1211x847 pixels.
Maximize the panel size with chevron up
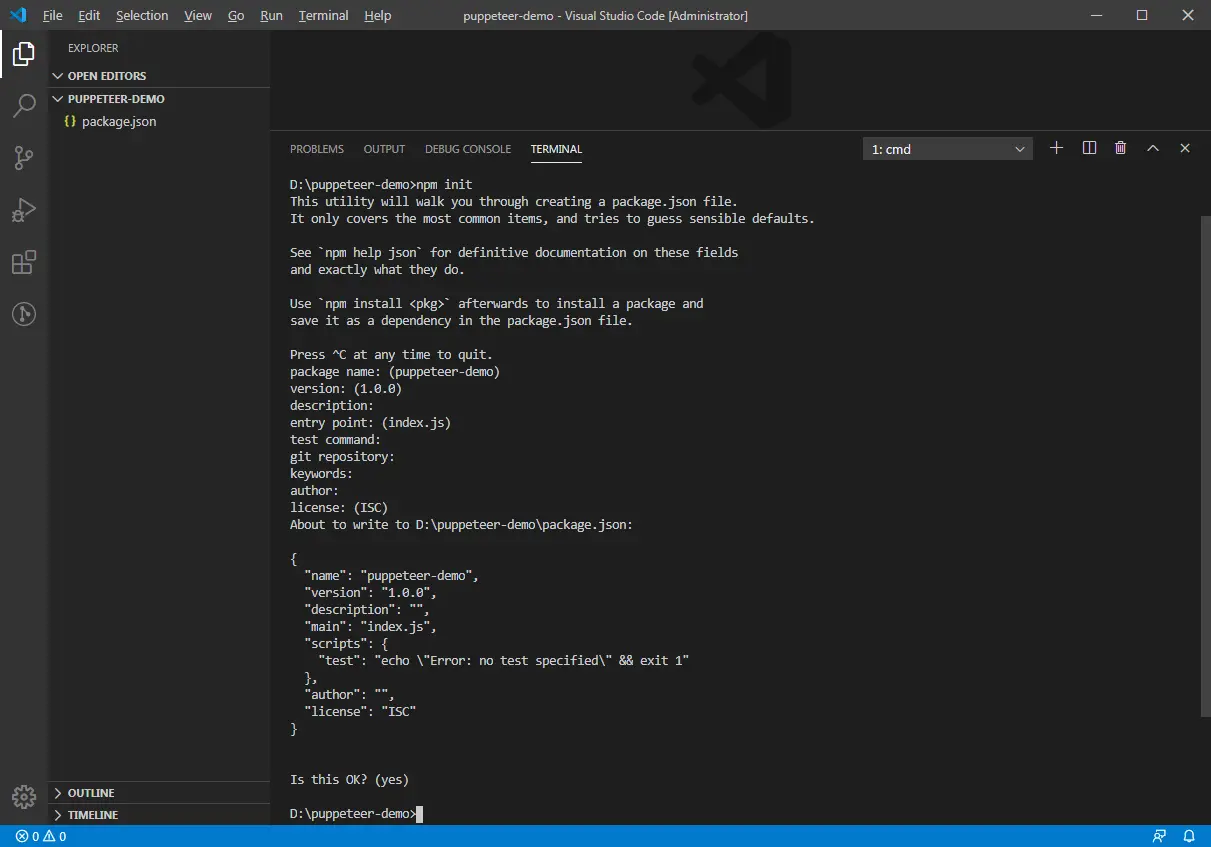[x=1152, y=148]
